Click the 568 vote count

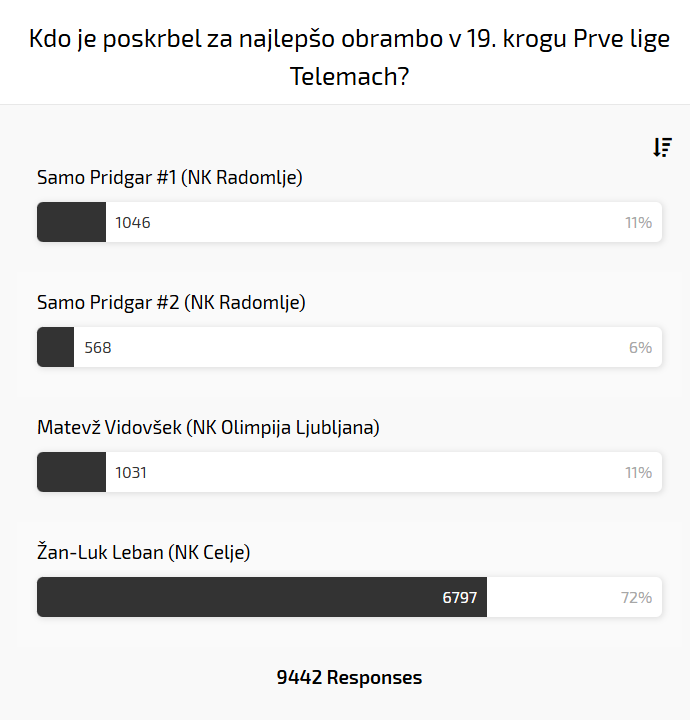tap(98, 347)
